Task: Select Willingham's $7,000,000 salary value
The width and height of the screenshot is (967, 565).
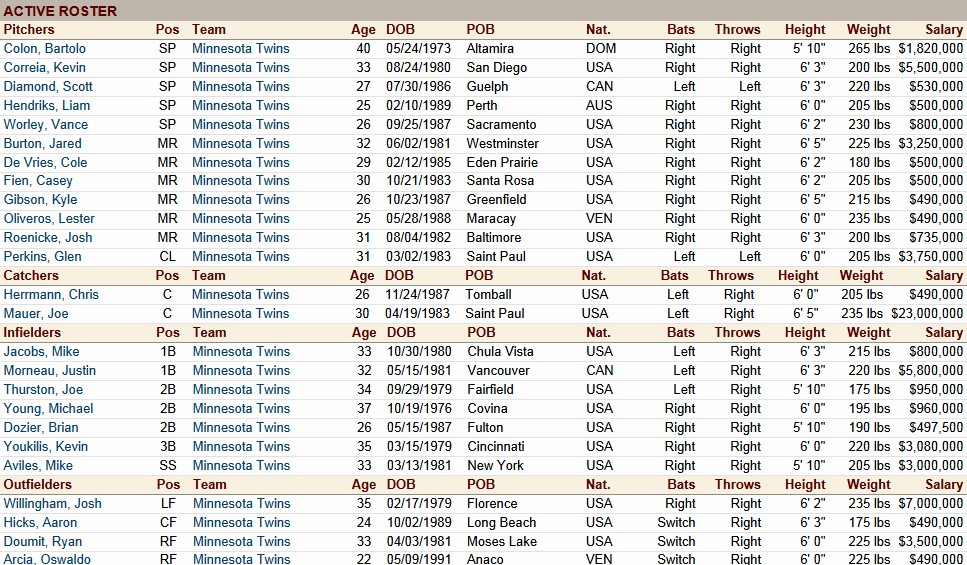Action: (x=931, y=505)
